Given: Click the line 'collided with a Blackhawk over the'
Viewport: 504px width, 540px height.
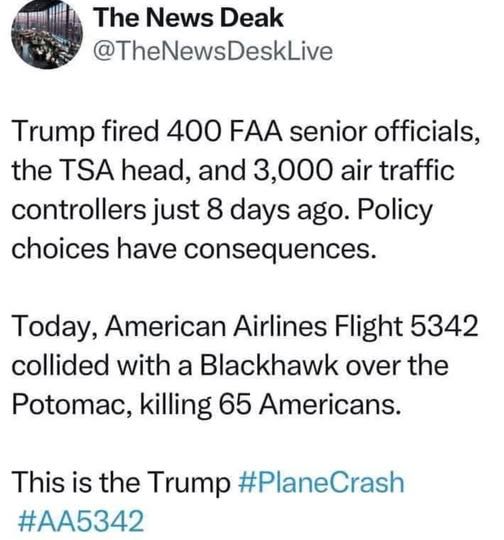Looking at the screenshot, I should (x=230, y=365).
